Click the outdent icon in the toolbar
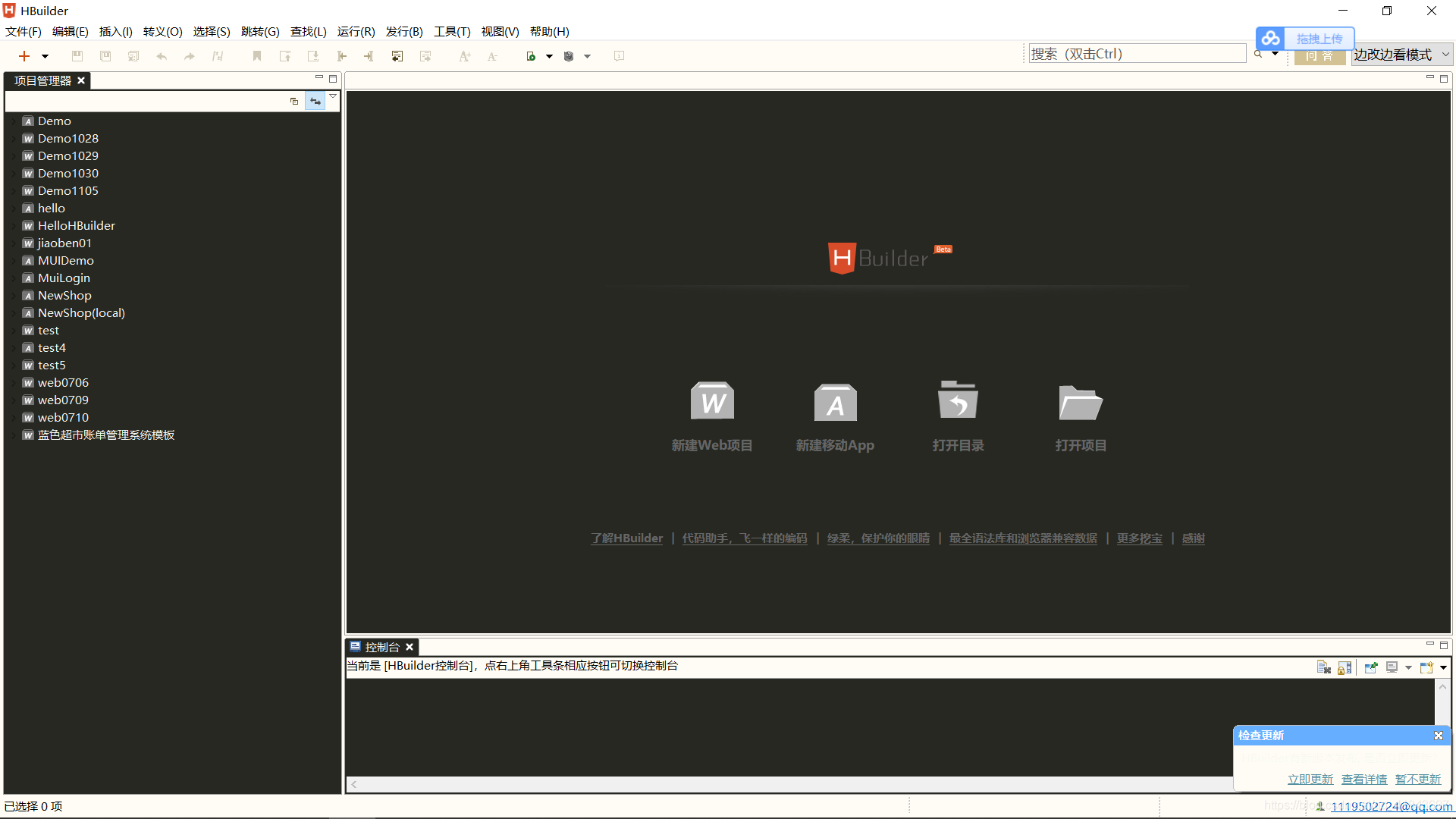The width and height of the screenshot is (1456, 819). [341, 56]
